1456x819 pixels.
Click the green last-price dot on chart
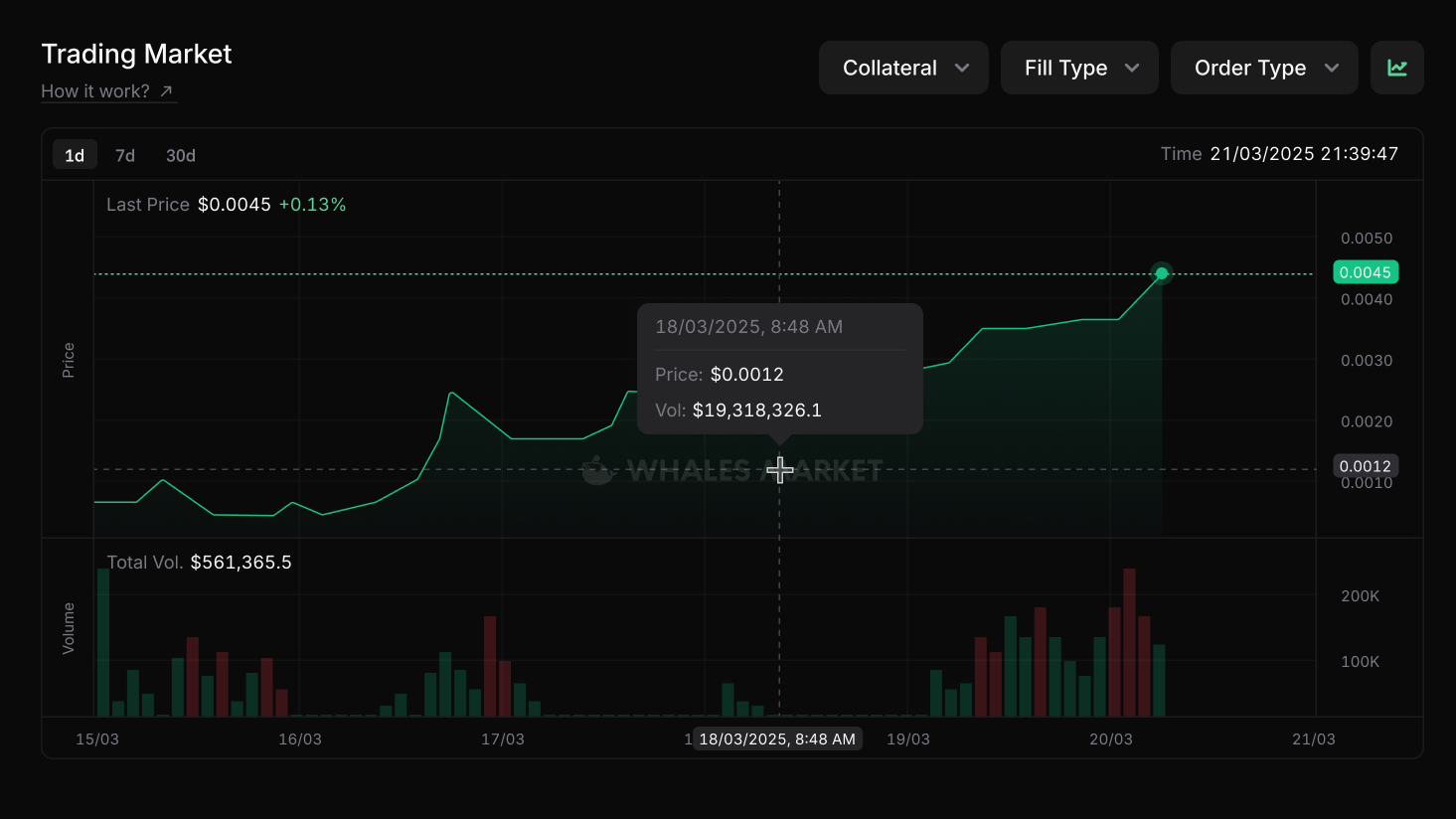click(x=1161, y=273)
